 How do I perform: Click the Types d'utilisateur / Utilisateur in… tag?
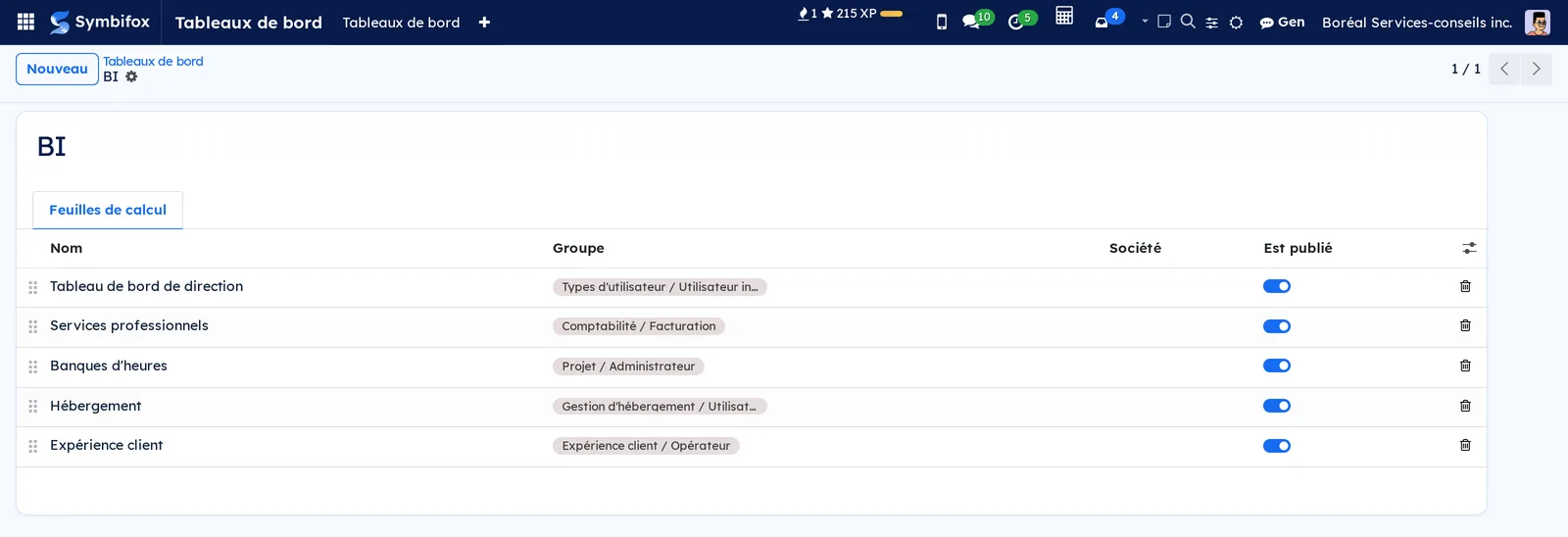(660, 287)
